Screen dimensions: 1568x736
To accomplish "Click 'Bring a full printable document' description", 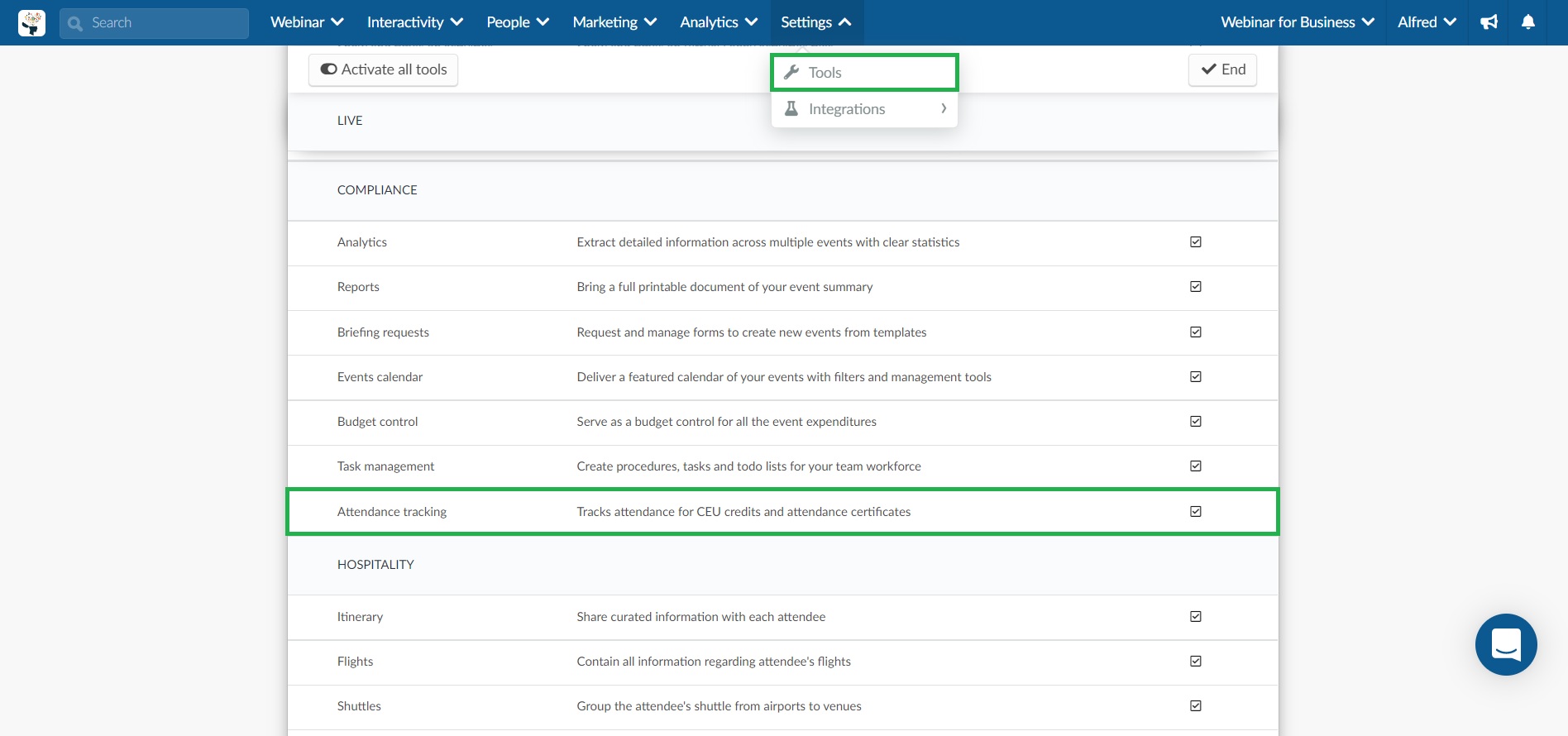I will (724, 287).
